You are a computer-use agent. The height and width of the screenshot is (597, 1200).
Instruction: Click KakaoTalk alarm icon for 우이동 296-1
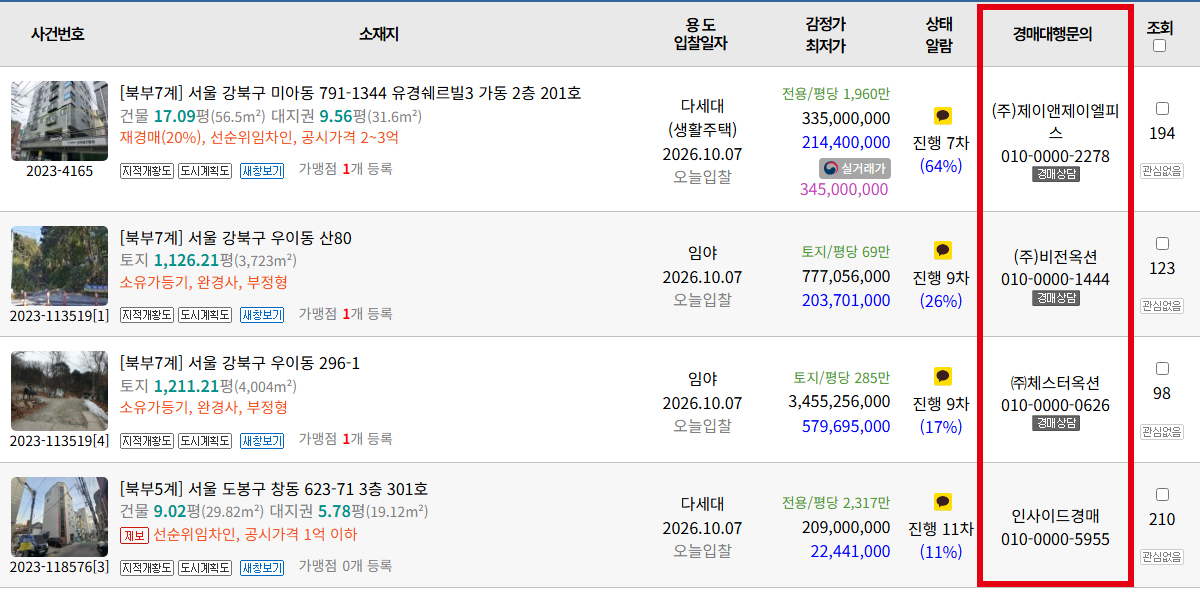tap(942, 377)
